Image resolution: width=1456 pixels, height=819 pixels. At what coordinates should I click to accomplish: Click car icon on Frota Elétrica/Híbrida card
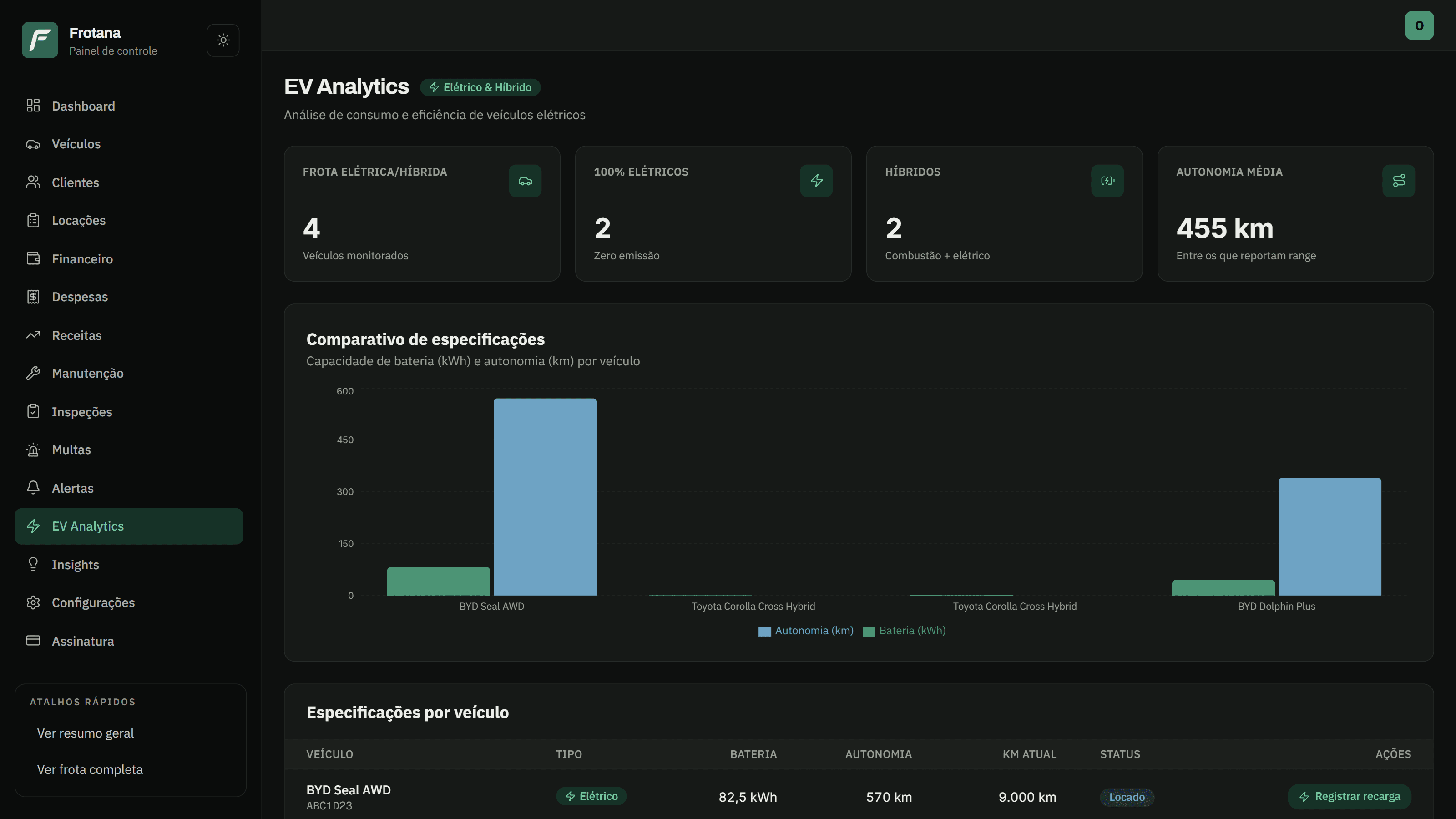pyautogui.click(x=525, y=181)
